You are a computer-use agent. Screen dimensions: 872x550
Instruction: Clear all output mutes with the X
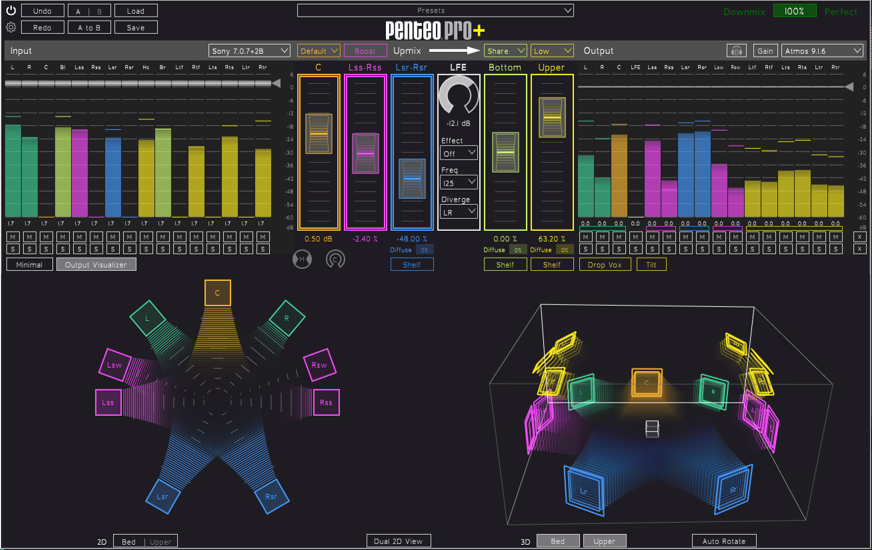[859, 236]
